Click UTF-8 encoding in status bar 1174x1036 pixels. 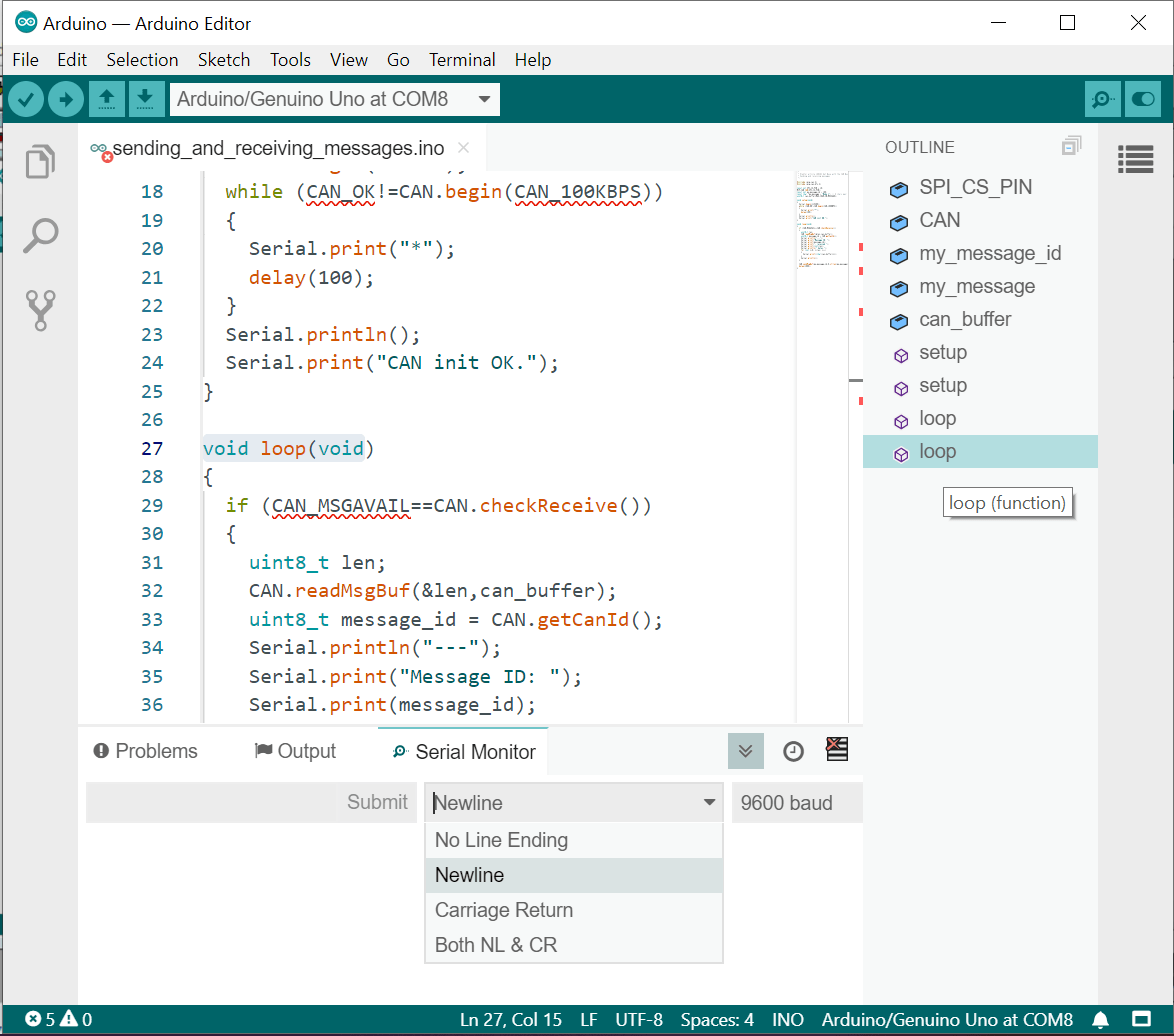point(639,1020)
